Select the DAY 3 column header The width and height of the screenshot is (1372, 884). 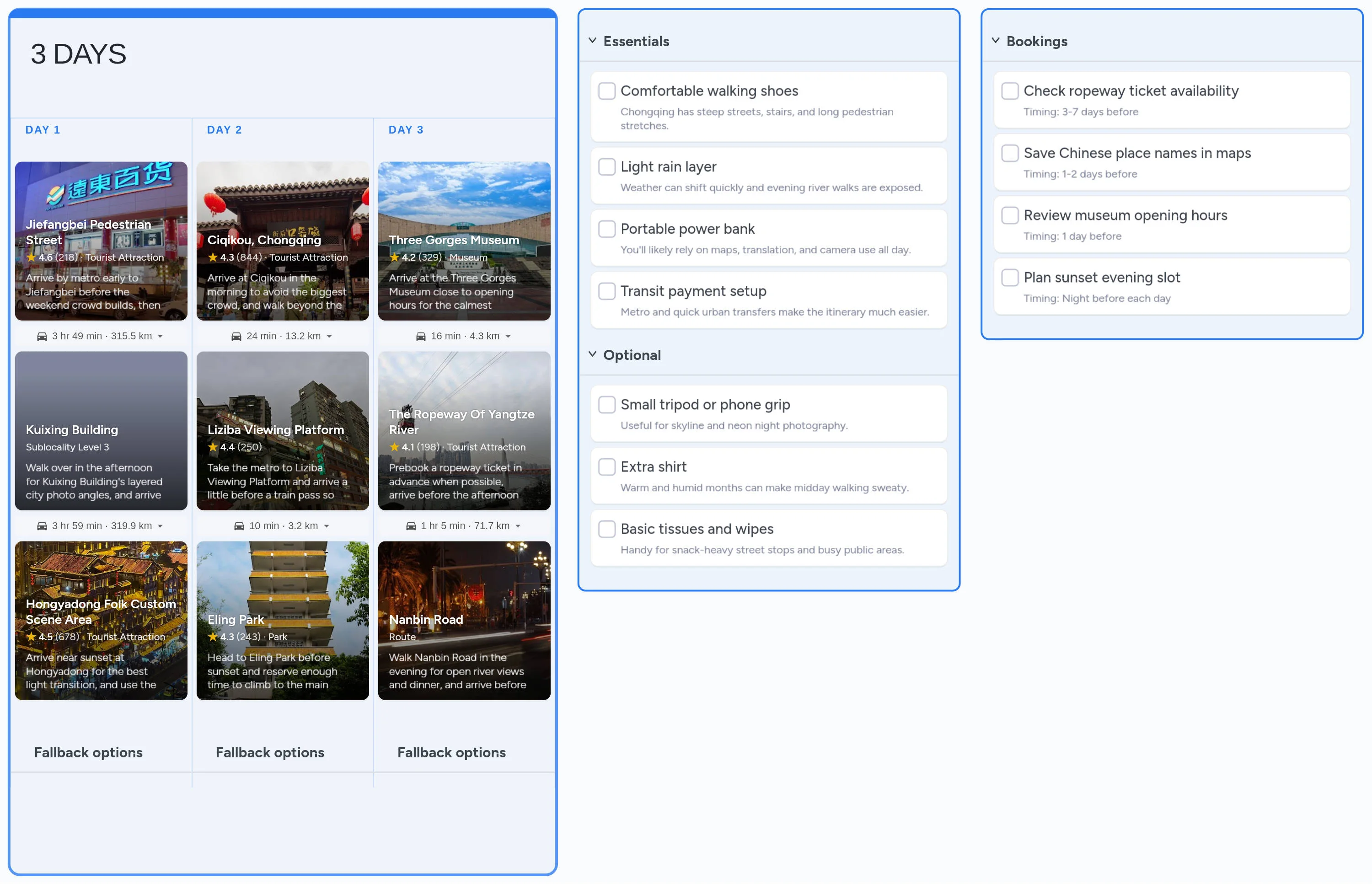pos(406,130)
